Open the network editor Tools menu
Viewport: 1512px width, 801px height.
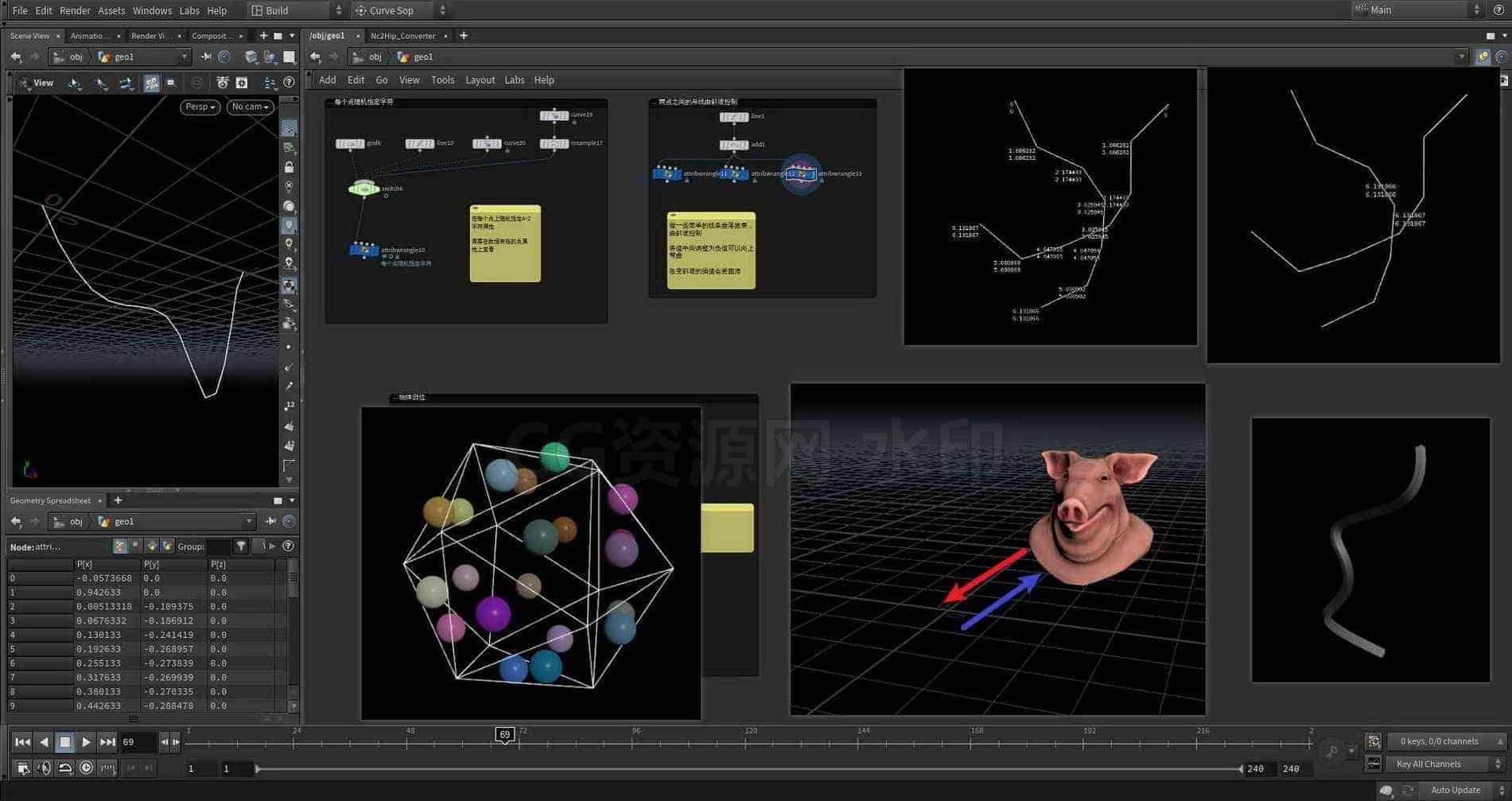point(443,80)
